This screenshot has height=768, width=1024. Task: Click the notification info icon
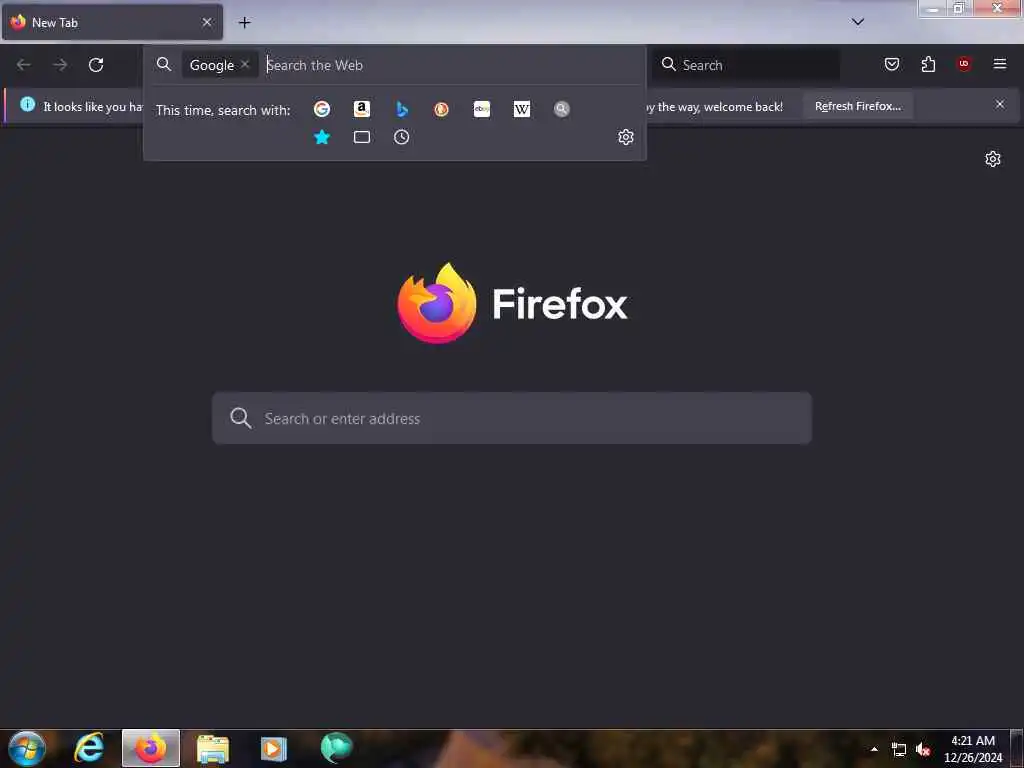(27, 104)
